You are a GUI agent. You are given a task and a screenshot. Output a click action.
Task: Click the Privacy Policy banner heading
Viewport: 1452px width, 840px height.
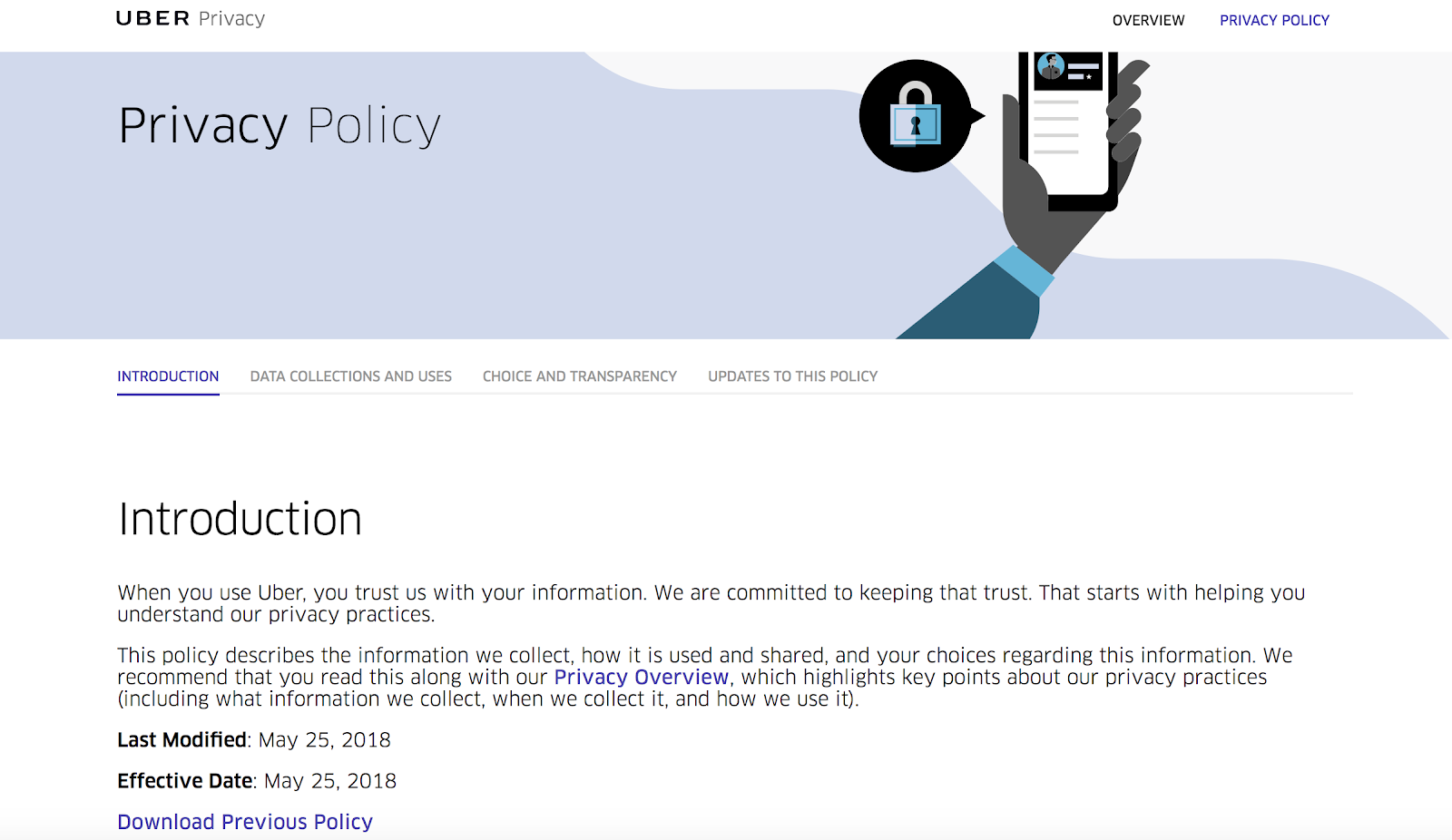(x=280, y=126)
